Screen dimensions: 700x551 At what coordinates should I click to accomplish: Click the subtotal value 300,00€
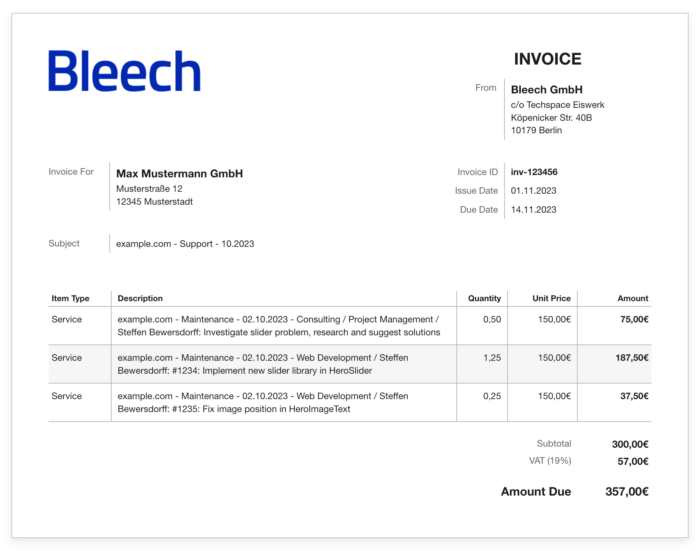click(630, 444)
